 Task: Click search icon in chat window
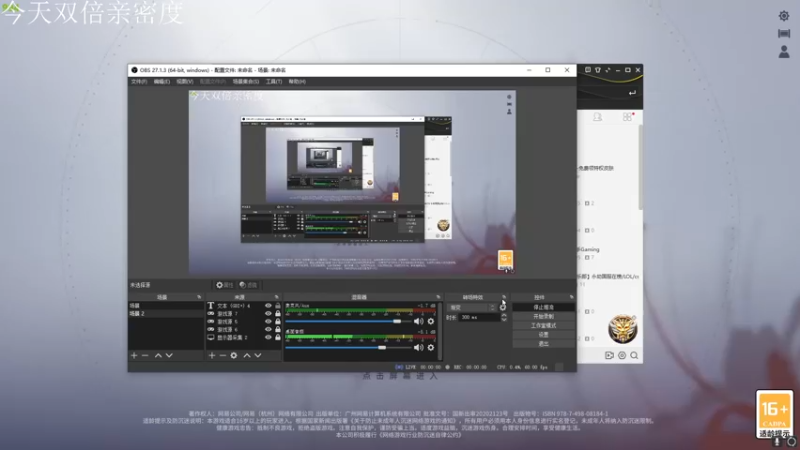coord(634,356)
